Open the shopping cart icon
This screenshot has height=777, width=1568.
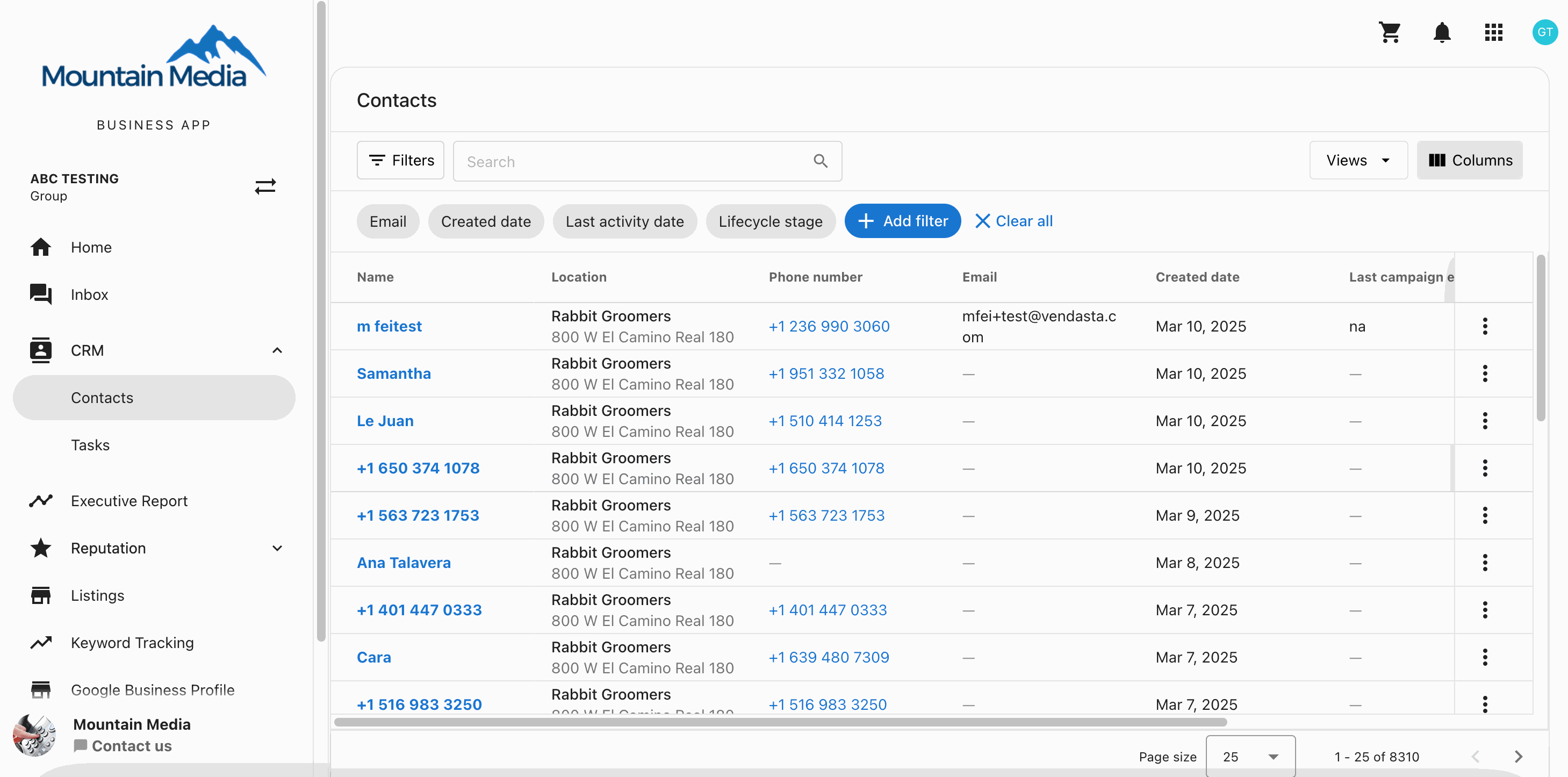(x=1390, y=32)
